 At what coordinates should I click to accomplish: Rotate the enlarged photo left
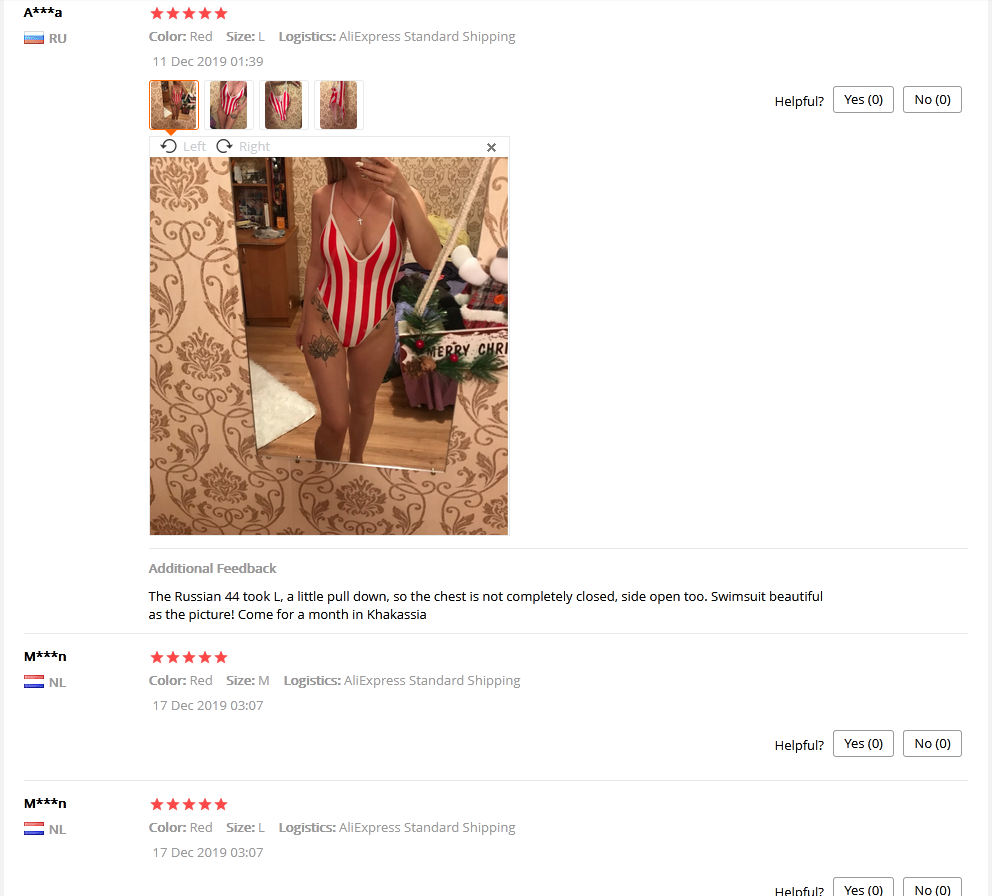point(183,147)
